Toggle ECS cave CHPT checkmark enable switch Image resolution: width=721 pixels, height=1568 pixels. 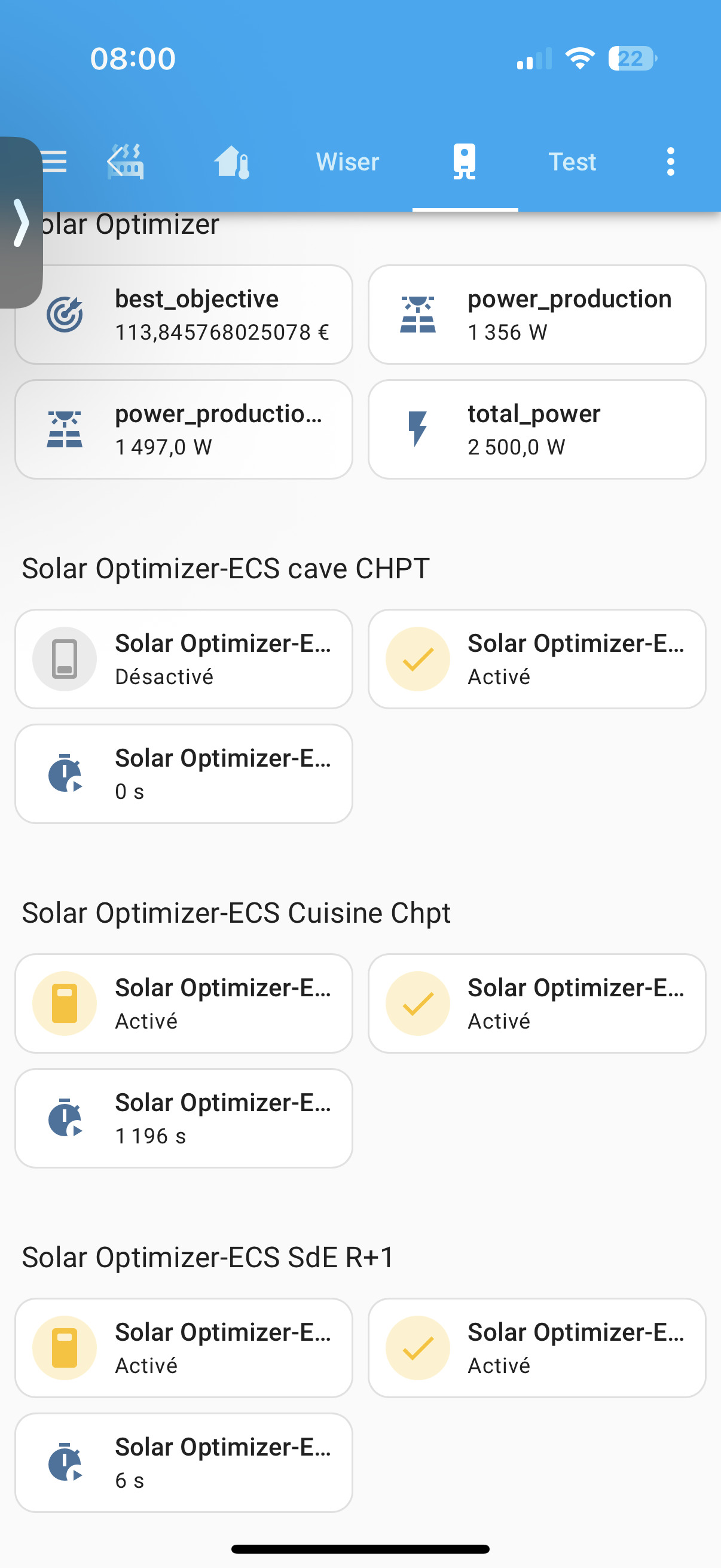click(x=417, y=659)
